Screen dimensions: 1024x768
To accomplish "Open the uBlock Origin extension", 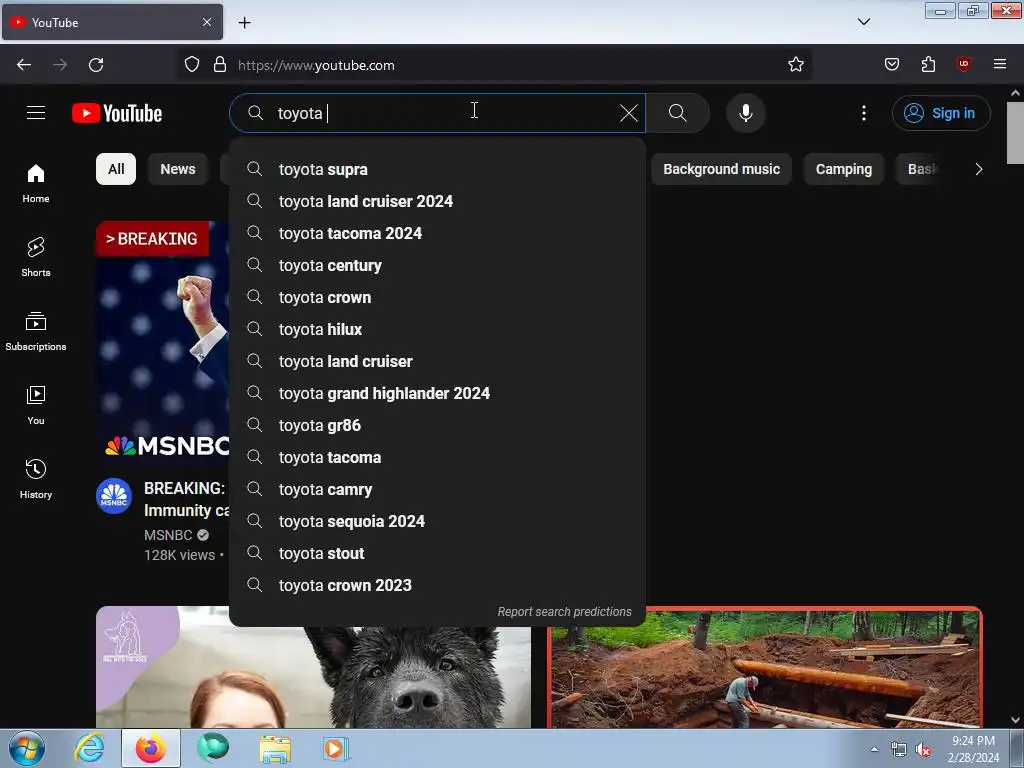I will [963, 64].
